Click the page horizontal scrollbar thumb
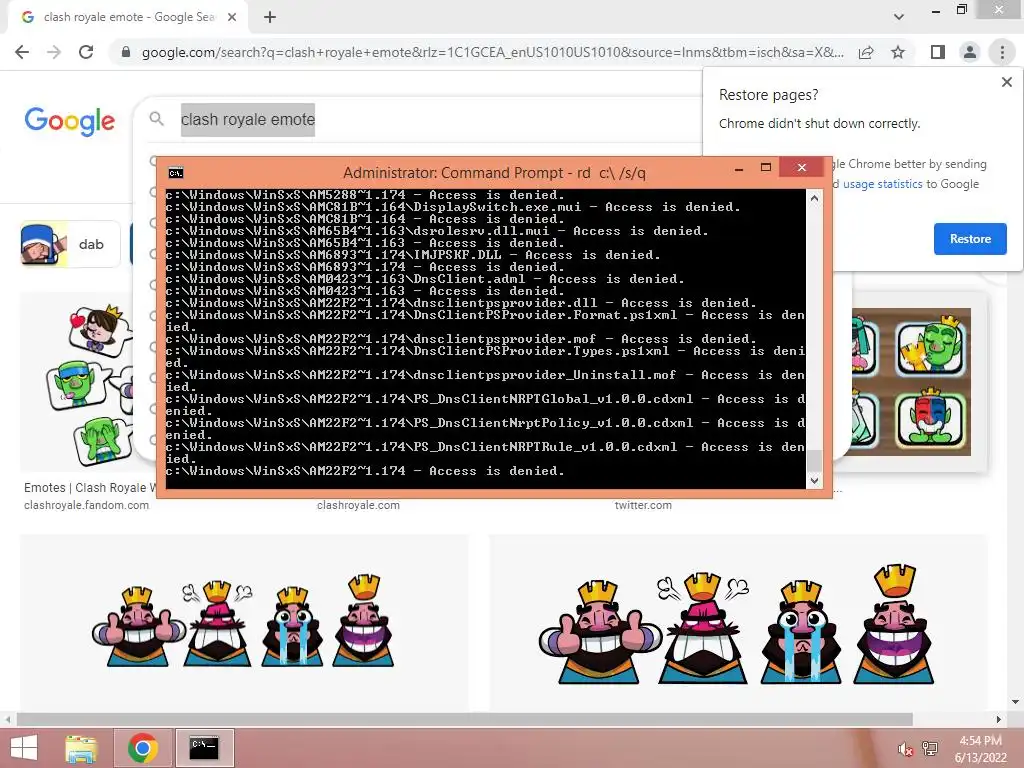This screenshot has width=1024, height=768. coord(464,720)
